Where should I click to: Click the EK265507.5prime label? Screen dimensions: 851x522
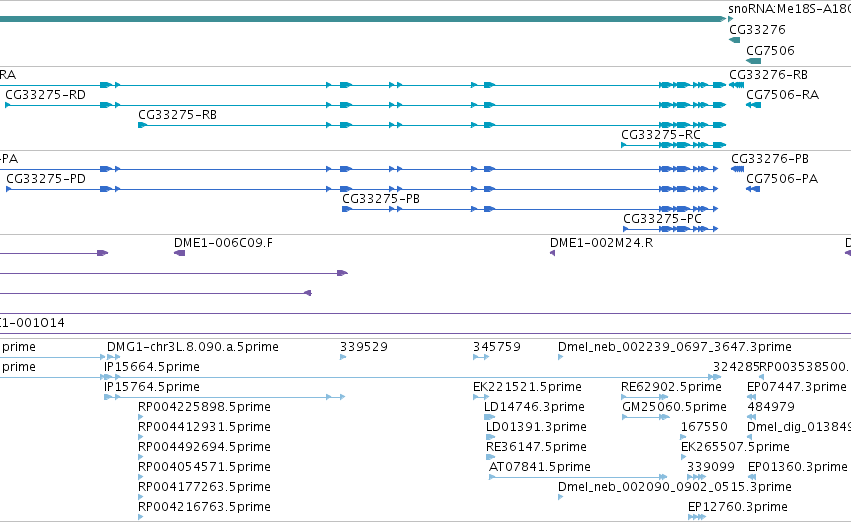[735, 447]
